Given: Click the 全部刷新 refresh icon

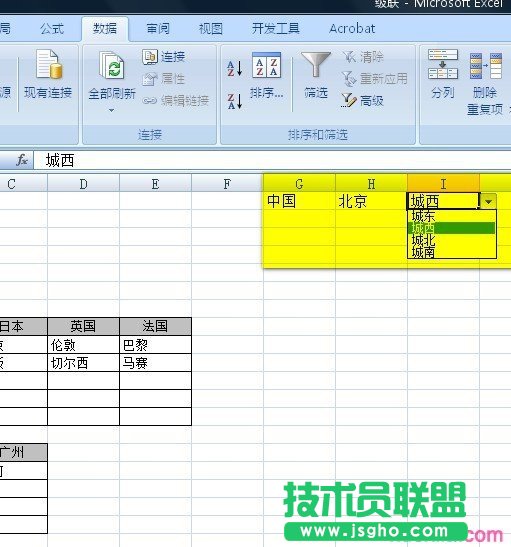Looking at the screenshot, I should click(x=111, y=65).
